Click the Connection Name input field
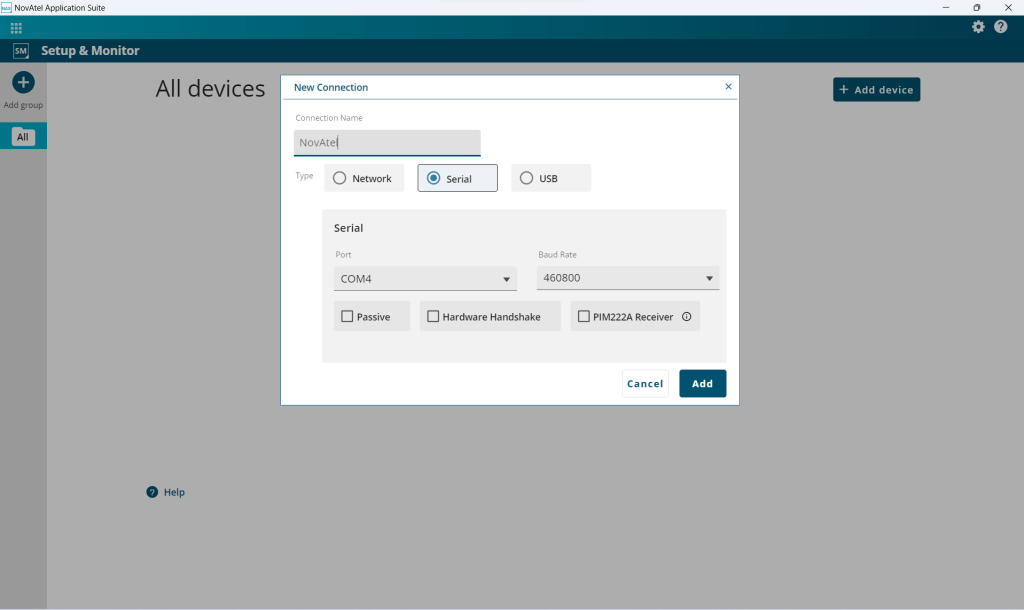This screenshot has height=610, width=1024. [x=387, y=142]
